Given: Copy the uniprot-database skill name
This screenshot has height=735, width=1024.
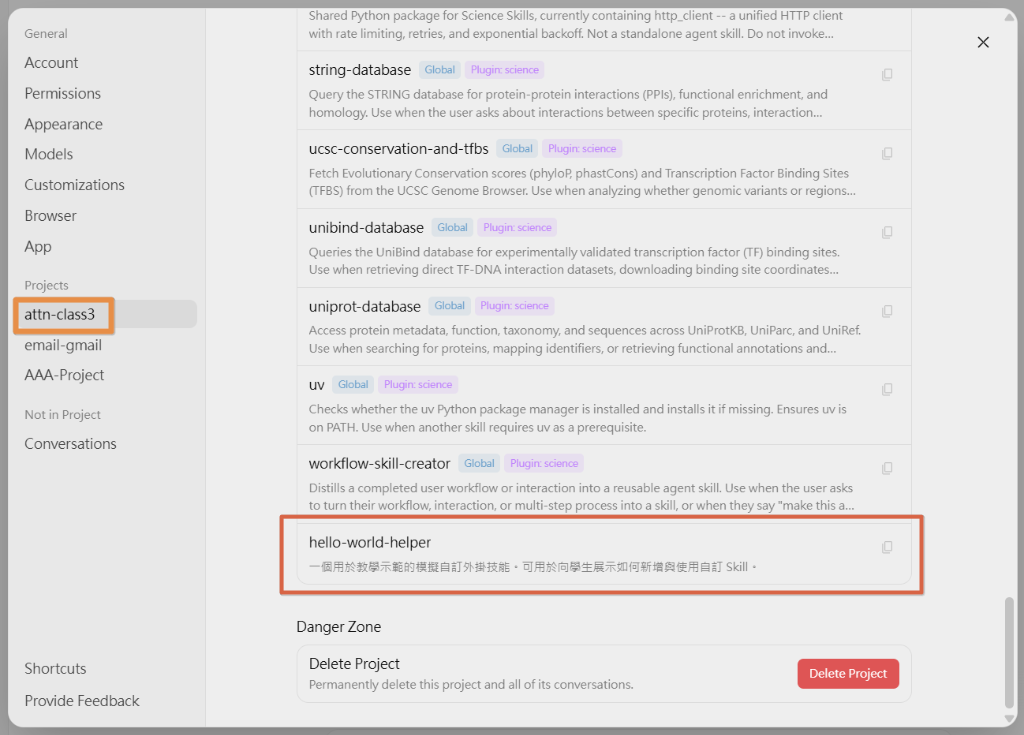Looking at the screenshot, I should pyautogui.click(x=887, y=311).
